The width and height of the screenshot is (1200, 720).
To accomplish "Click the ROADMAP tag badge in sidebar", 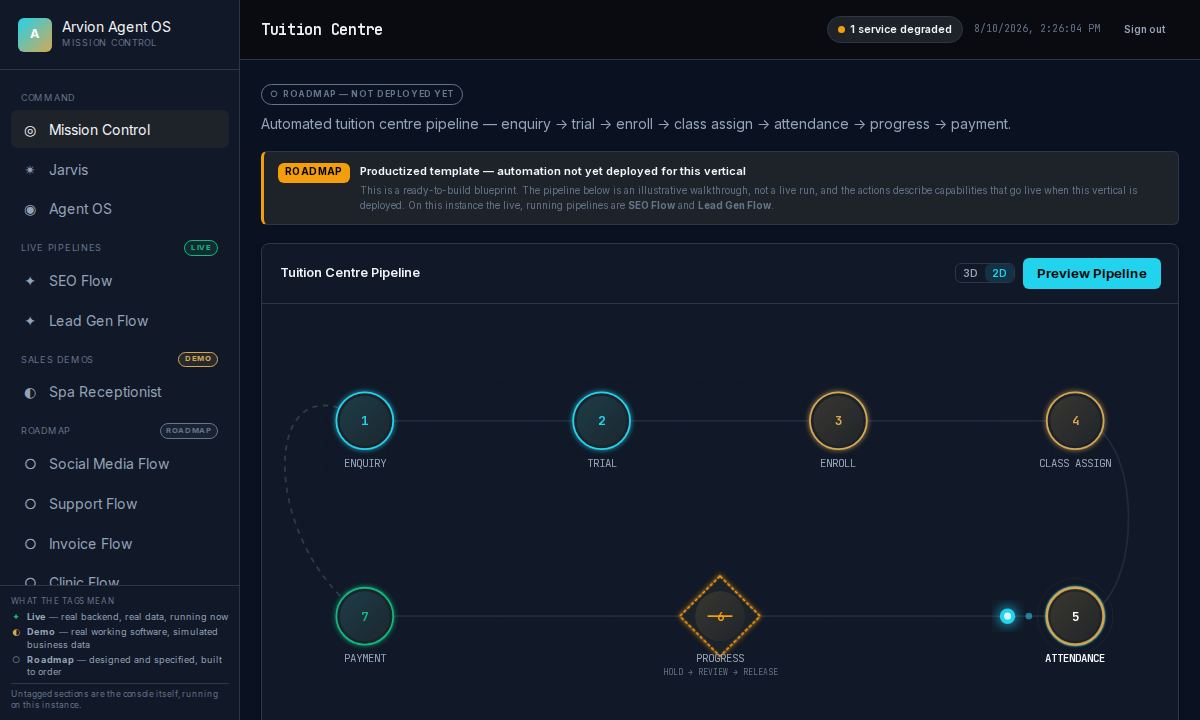I will coord(189,431).
